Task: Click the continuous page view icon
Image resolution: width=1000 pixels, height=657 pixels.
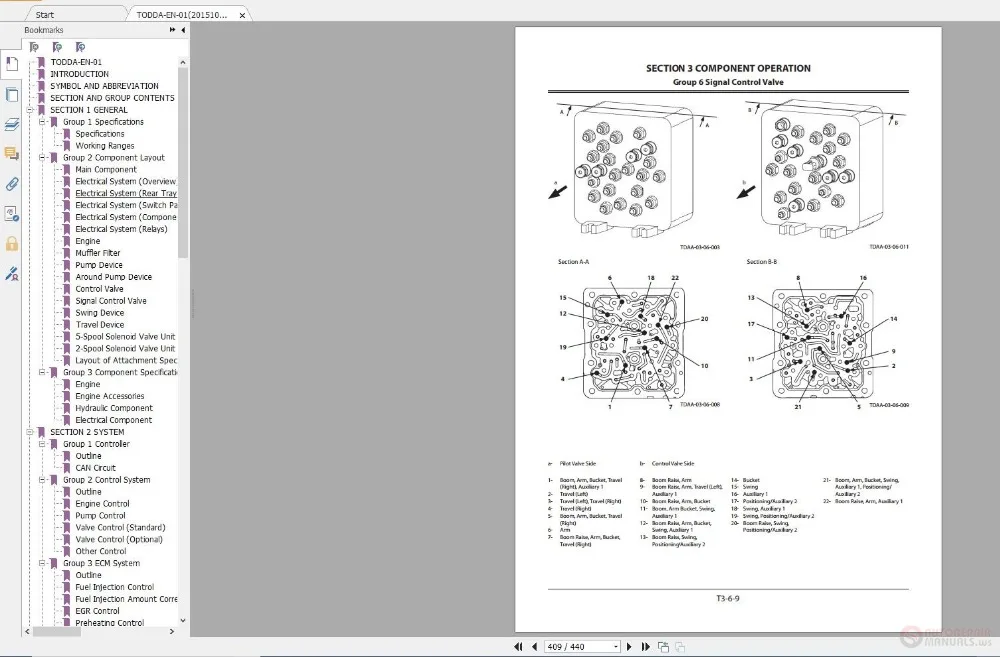Action: [680, 647]
